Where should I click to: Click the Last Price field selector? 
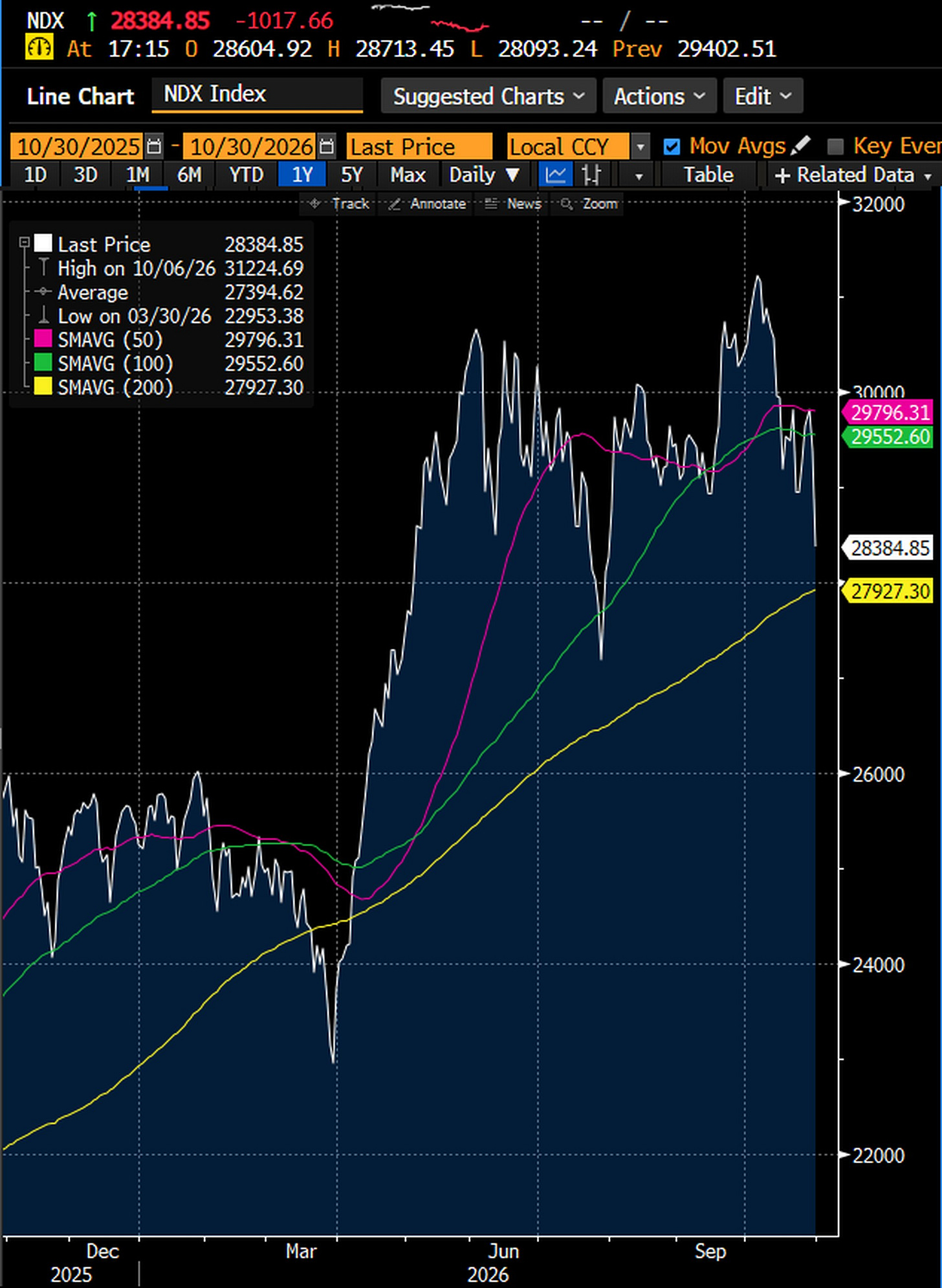pos(419,146)
